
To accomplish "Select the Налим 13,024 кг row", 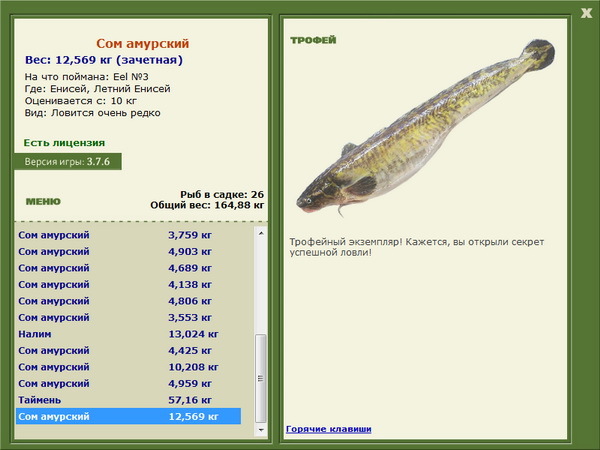I will click(129, 334).
